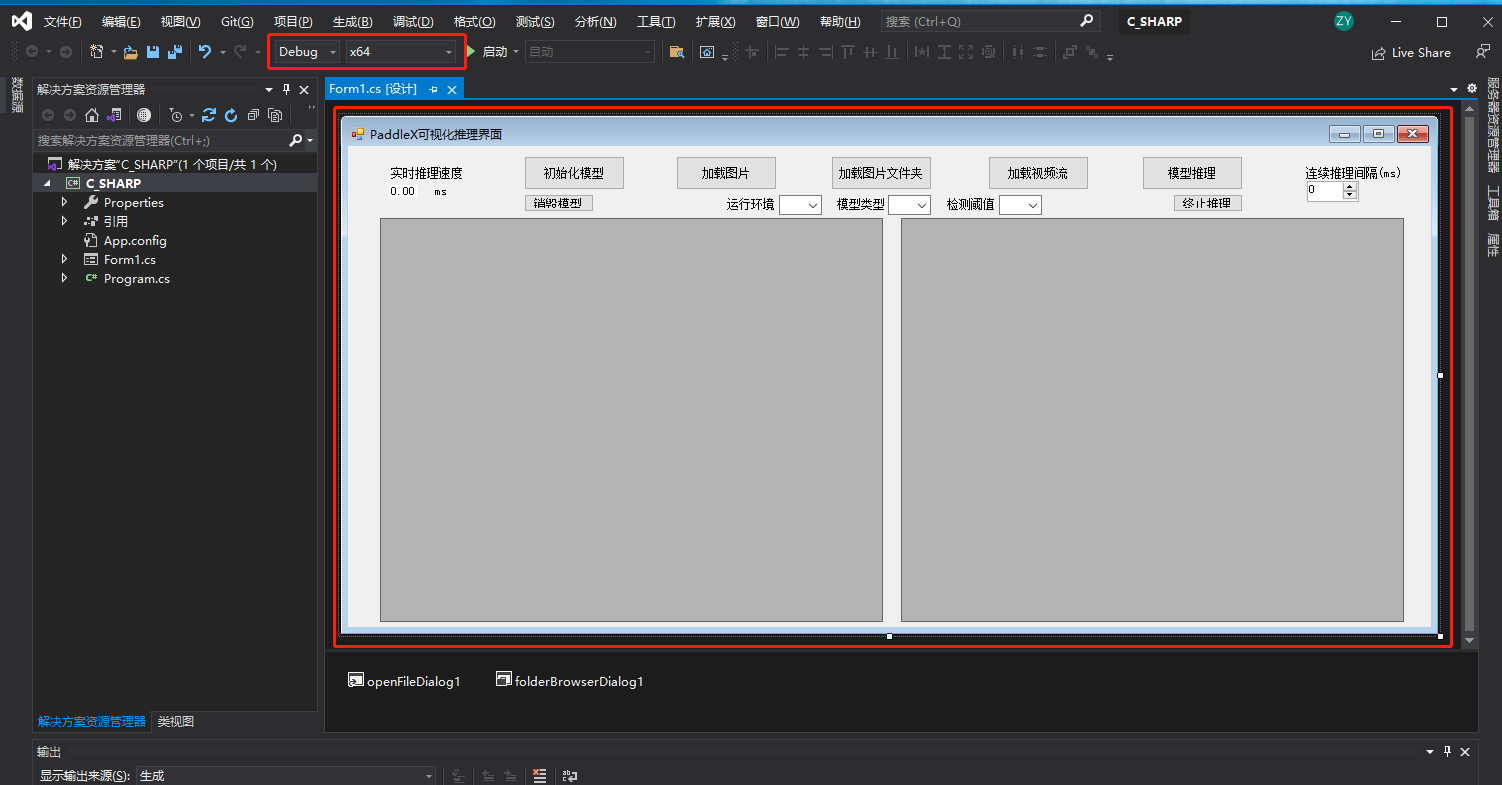Switch to the 类视图 tab
The width and height of the screenshot is (1502, 785).
[x=176, y=721]
